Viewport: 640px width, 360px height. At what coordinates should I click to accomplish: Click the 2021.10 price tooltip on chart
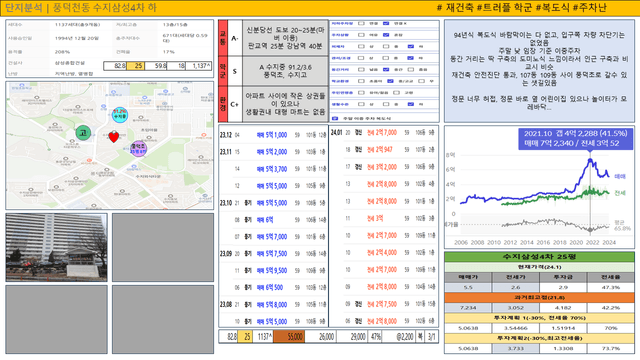tap(576, 139)
